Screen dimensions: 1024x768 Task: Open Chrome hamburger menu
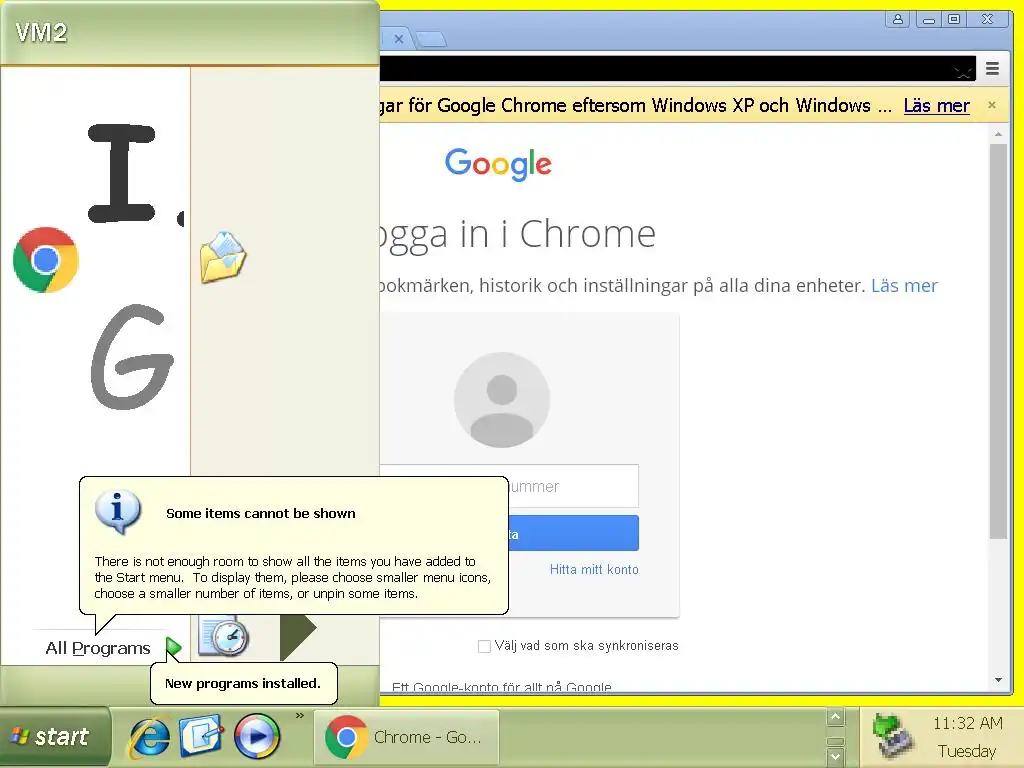point(993,69)
